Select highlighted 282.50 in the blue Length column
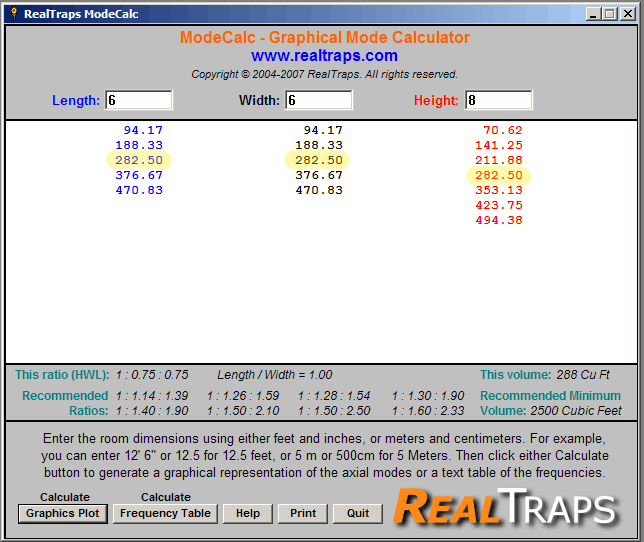 (139, 160)
